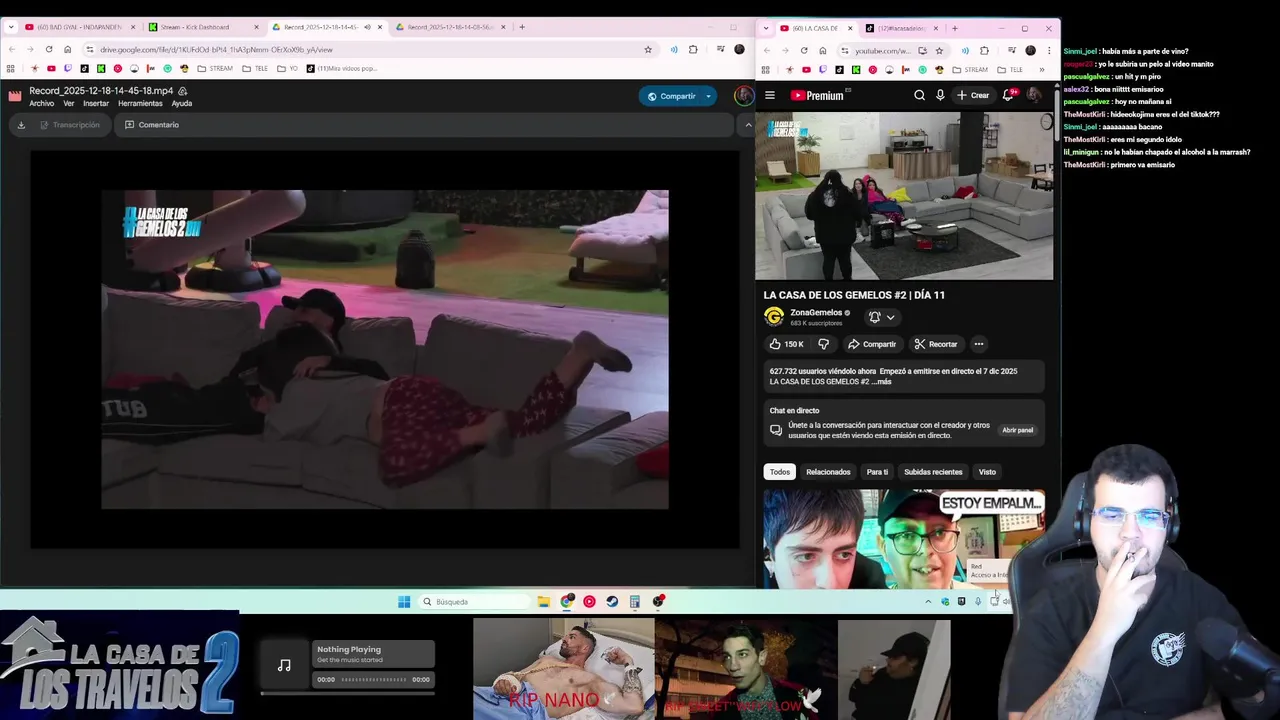Click the YouTube video Compartir button
The height and width of the screenshot is (720, 1280).
872,344
